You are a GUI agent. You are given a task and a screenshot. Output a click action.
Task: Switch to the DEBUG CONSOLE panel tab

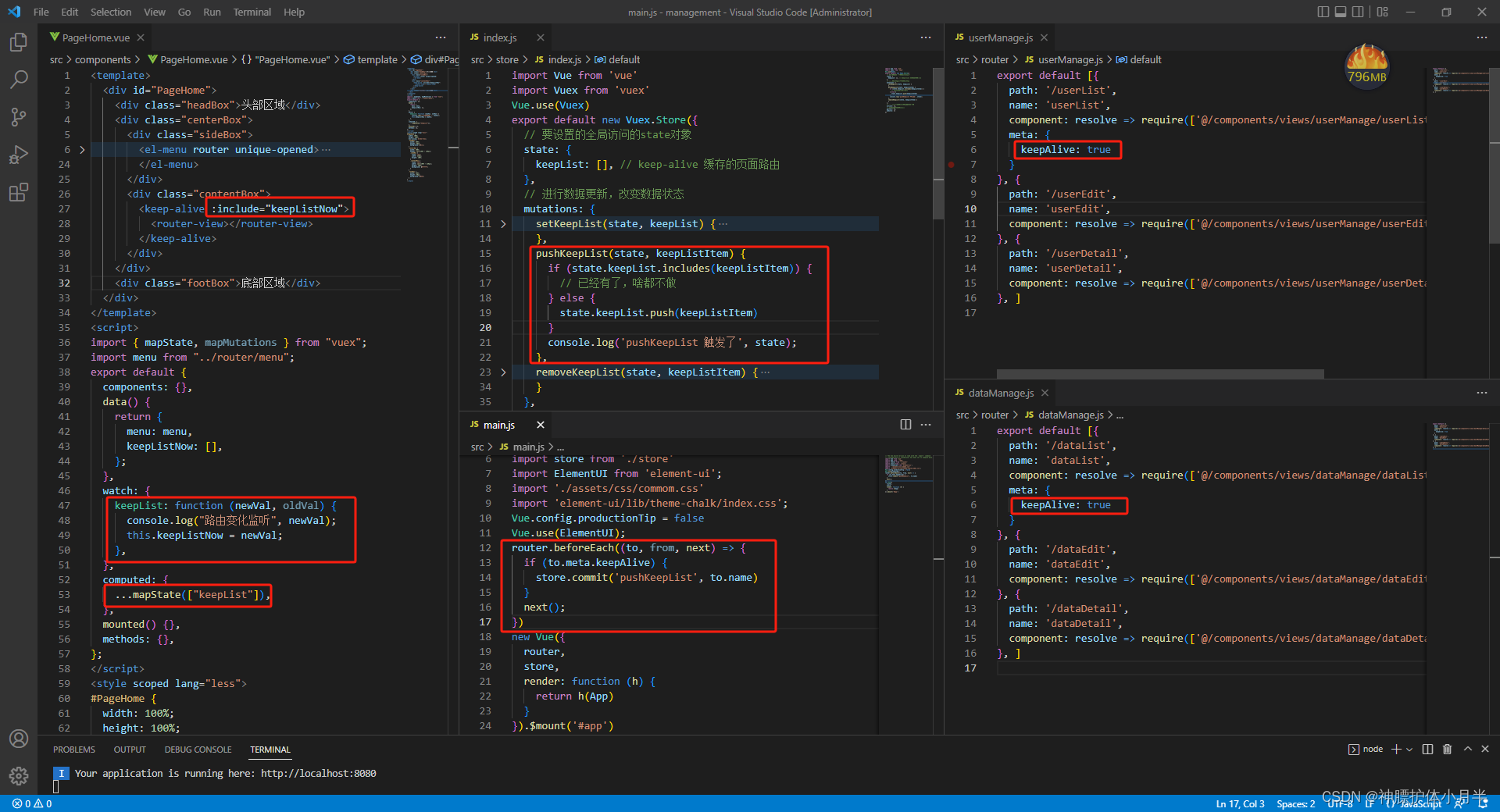click(198, 750)
